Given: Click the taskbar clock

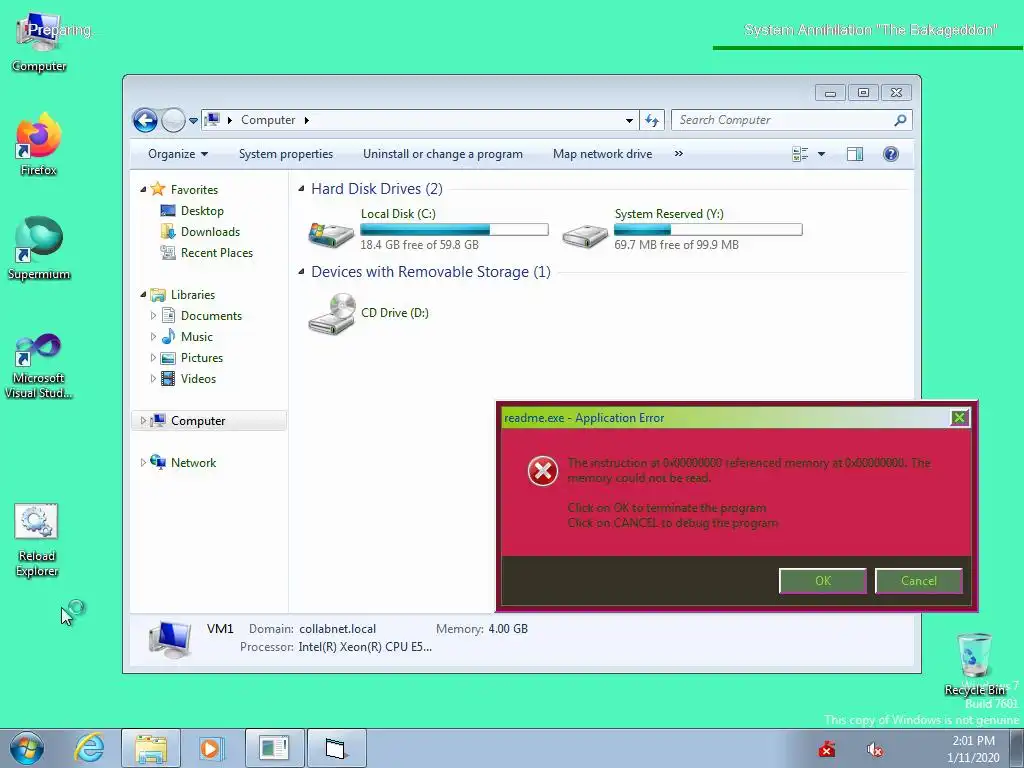Looking at the screenshot, I should click(973, 749).
